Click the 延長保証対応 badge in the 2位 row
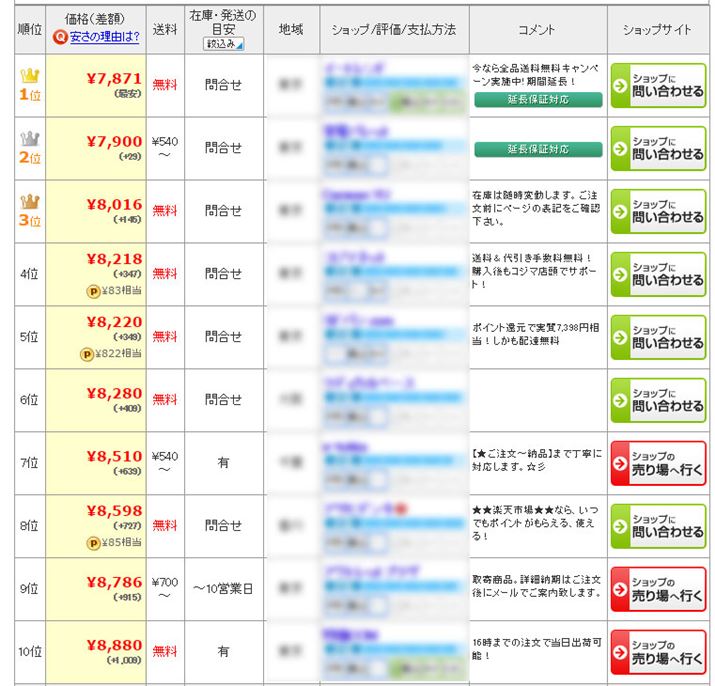 (x=538, y=149)
